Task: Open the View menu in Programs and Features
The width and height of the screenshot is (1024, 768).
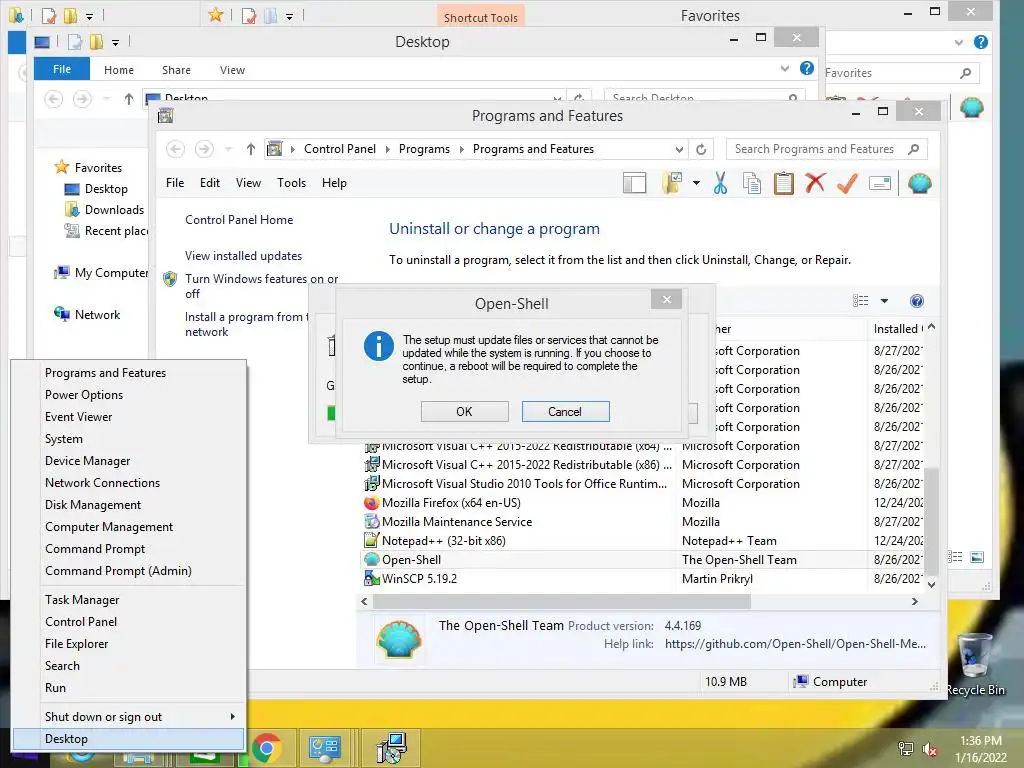Action: coord(248,183)
